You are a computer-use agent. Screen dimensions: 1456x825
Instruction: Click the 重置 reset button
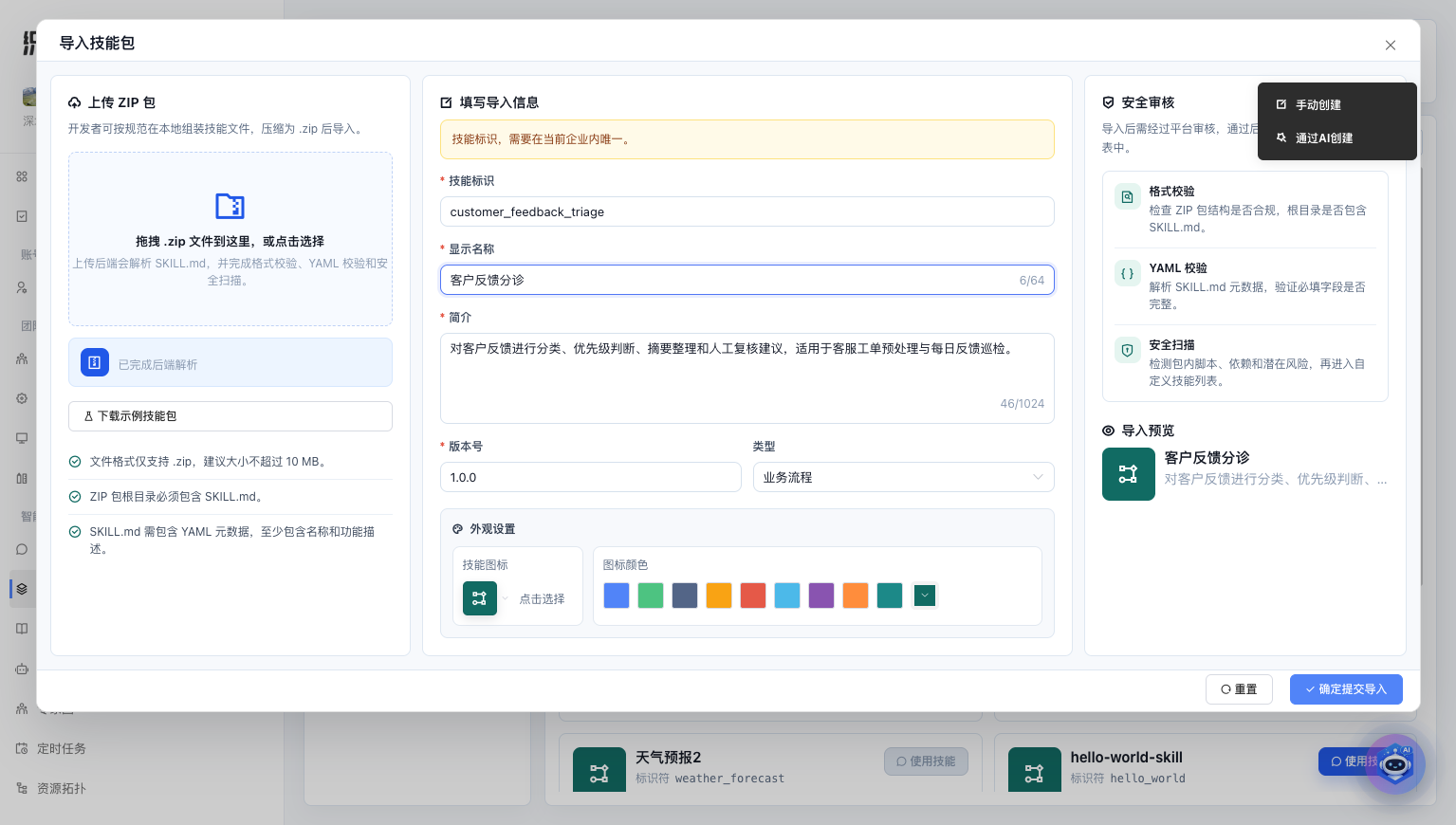coord(1239,689)
